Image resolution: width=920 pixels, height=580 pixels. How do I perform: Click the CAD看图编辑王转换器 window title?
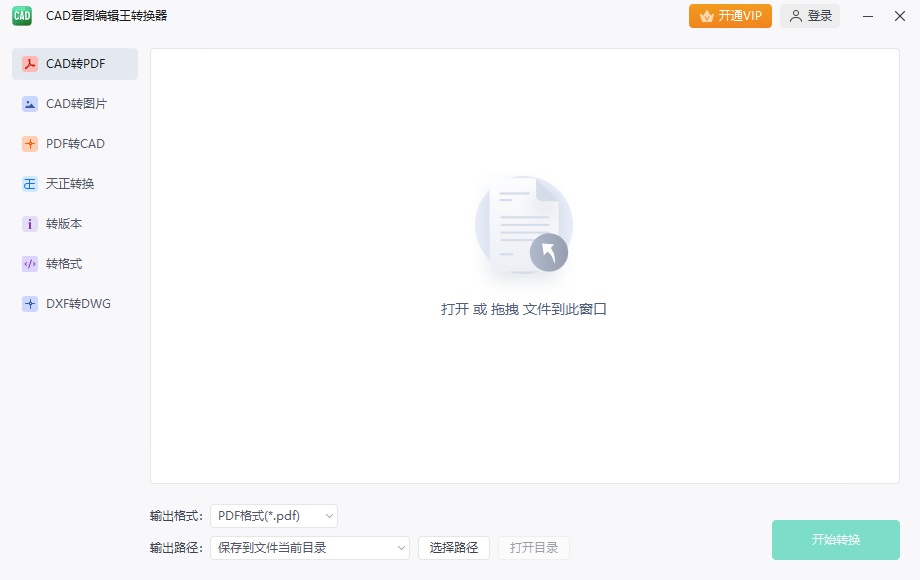tap(107, 16)
